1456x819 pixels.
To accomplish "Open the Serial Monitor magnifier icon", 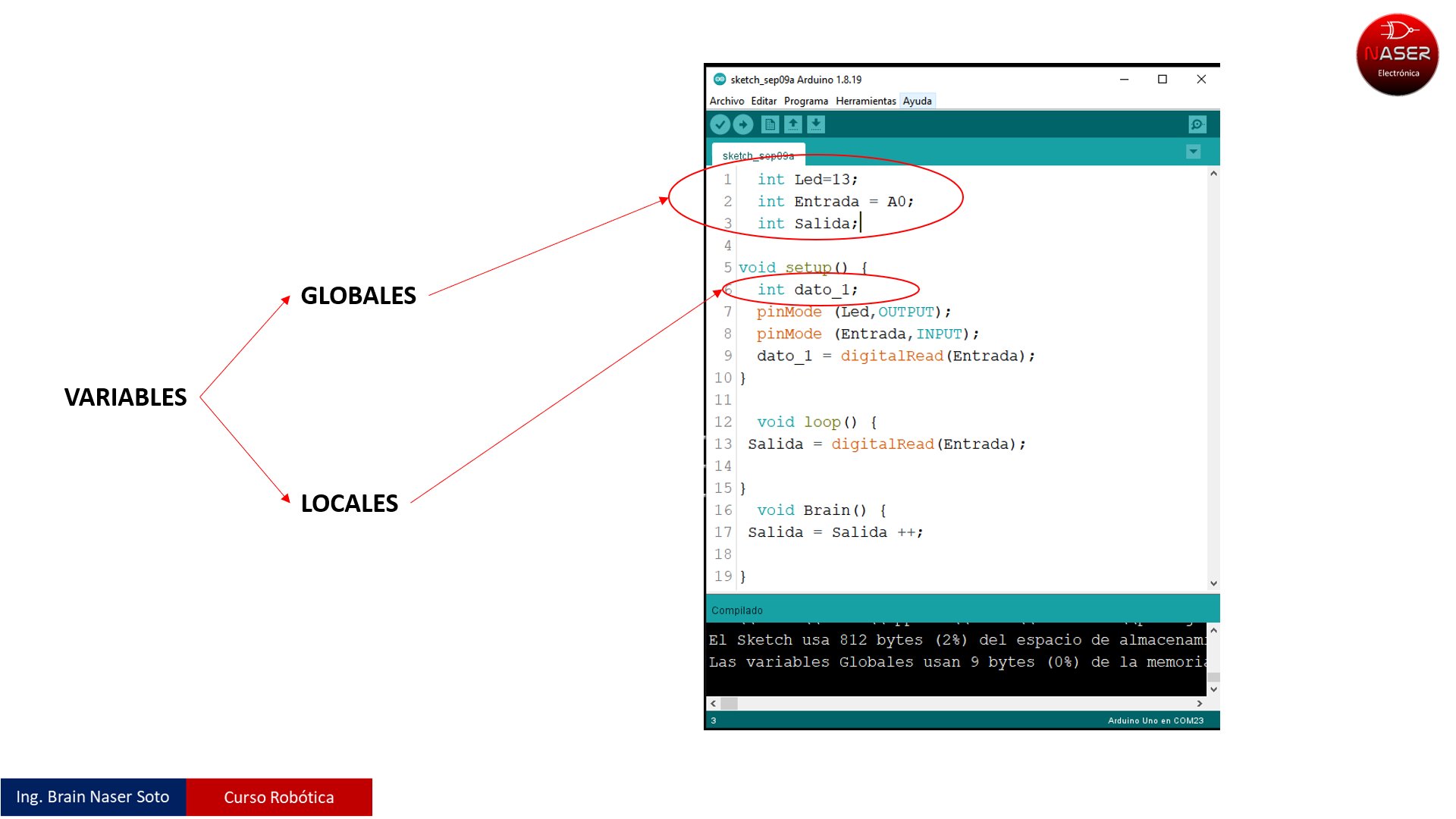I will [x=1197, y=124].
